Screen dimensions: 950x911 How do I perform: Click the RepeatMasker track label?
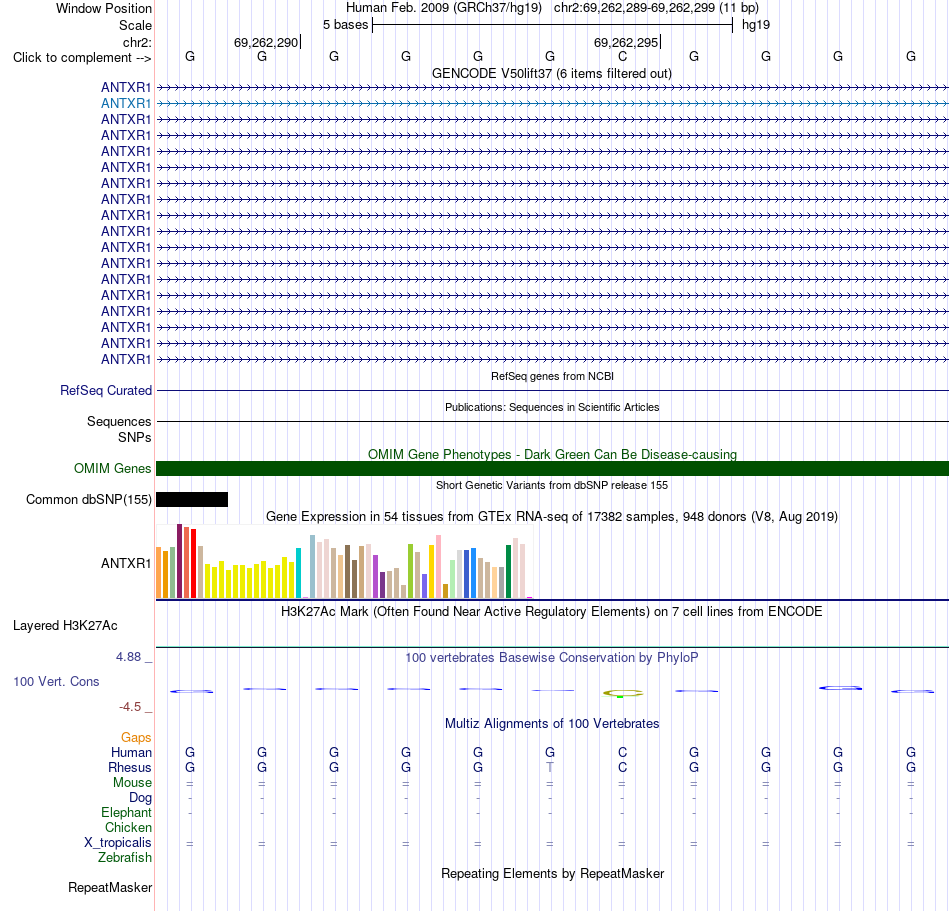click(110, 887)
